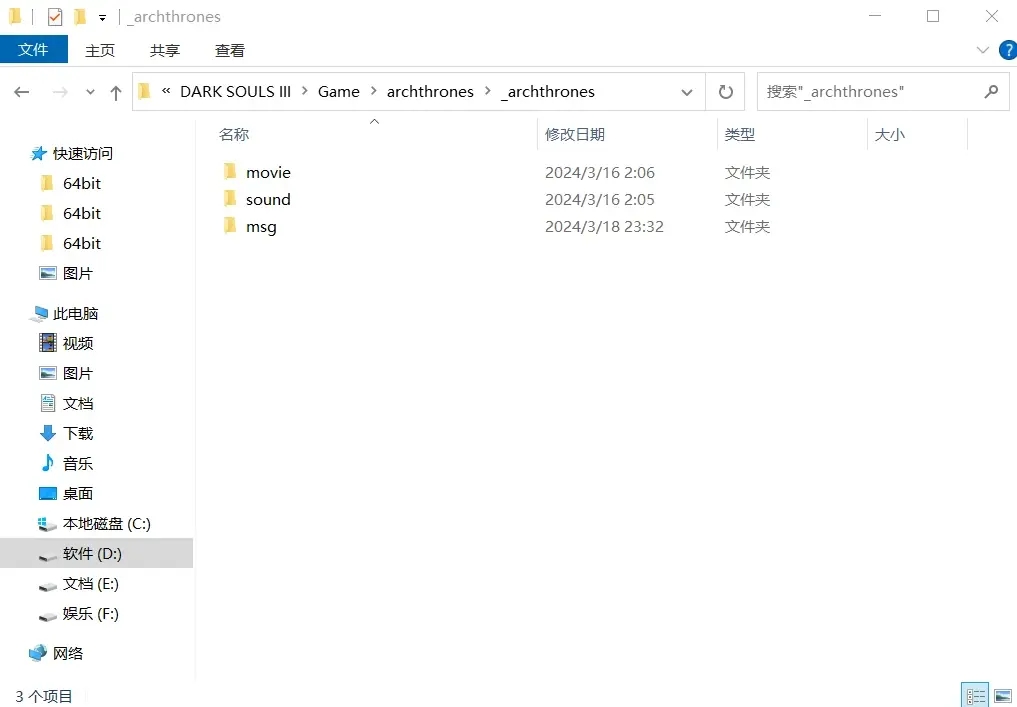Open the Help question mark icon

tap(1008, 50)
